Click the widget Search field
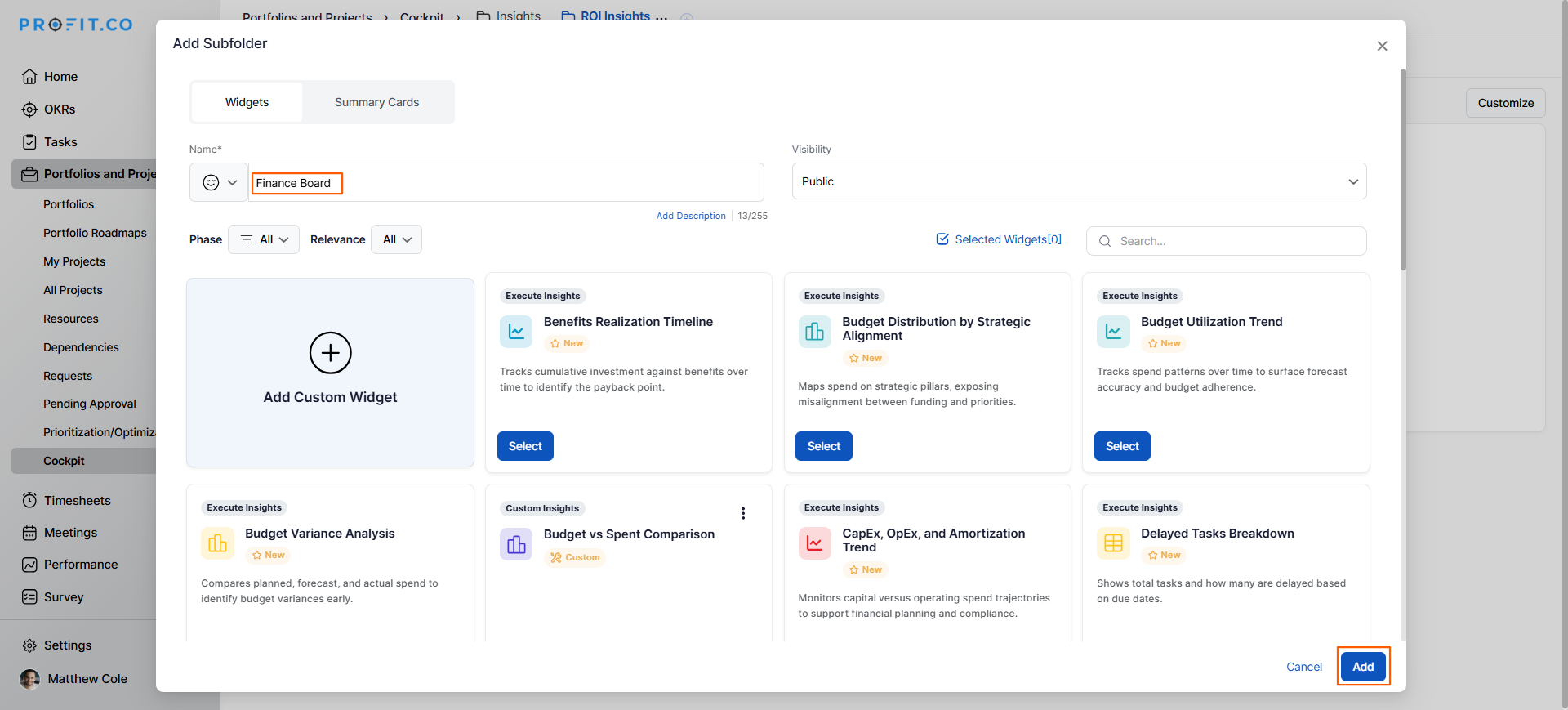The width and height of the screenshot is (1568, 710). point(1233,241)
